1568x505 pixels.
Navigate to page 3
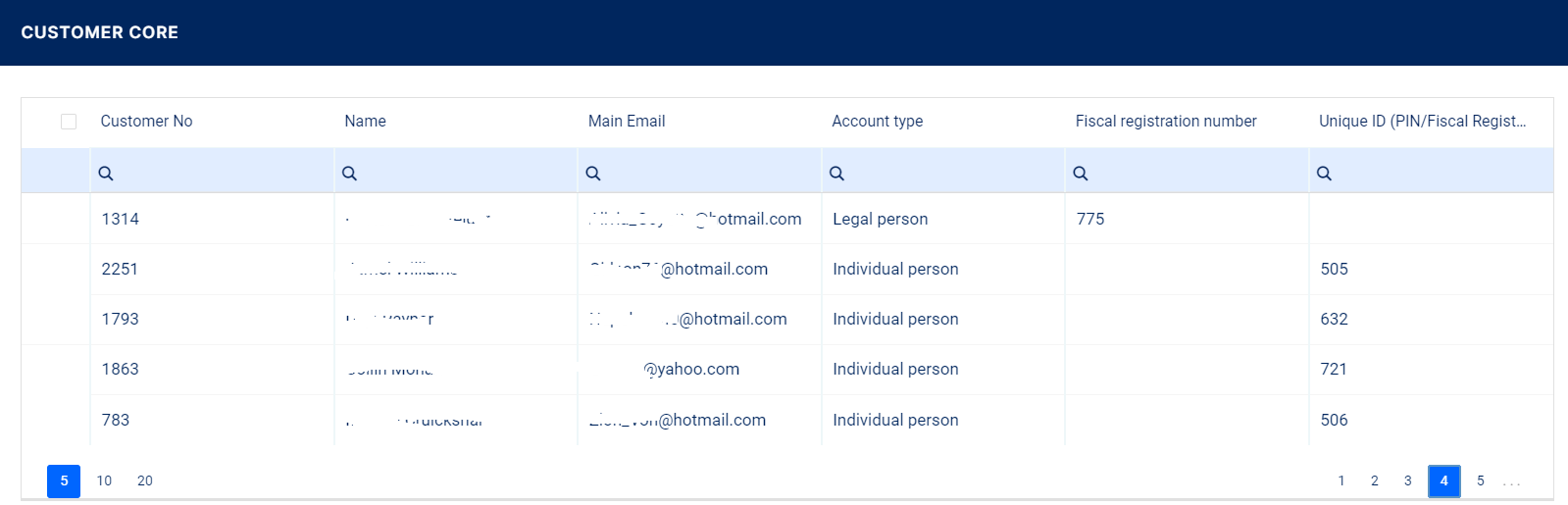point(1408,480)
